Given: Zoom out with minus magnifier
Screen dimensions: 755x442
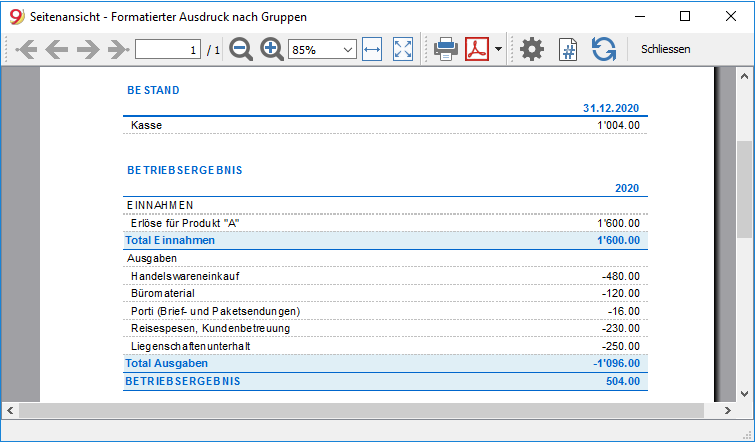Looking at the screenshot, I should pos(241,49).
